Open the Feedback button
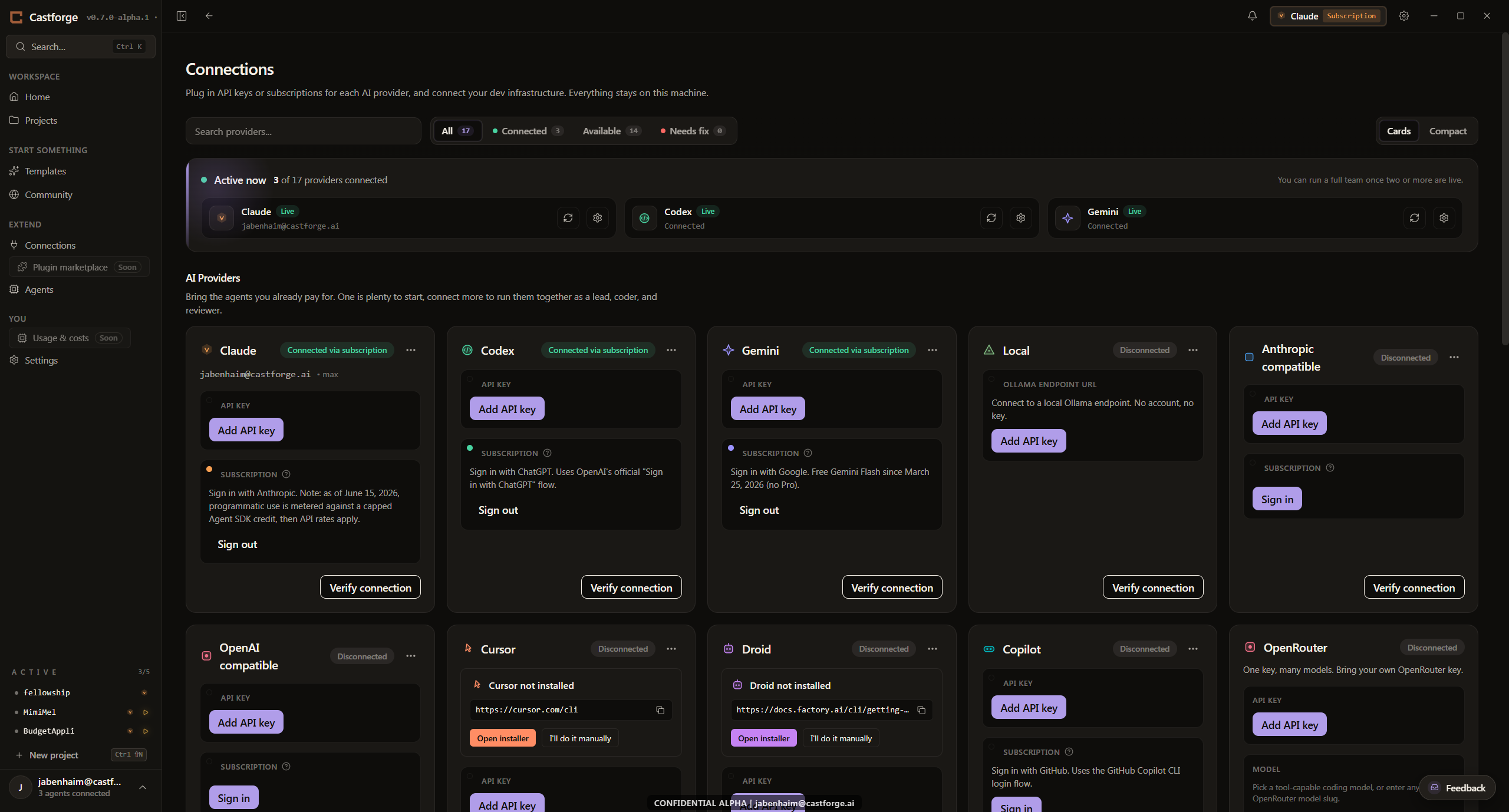This screenshot has height=812, width=1509. [x=1457, y=788]
